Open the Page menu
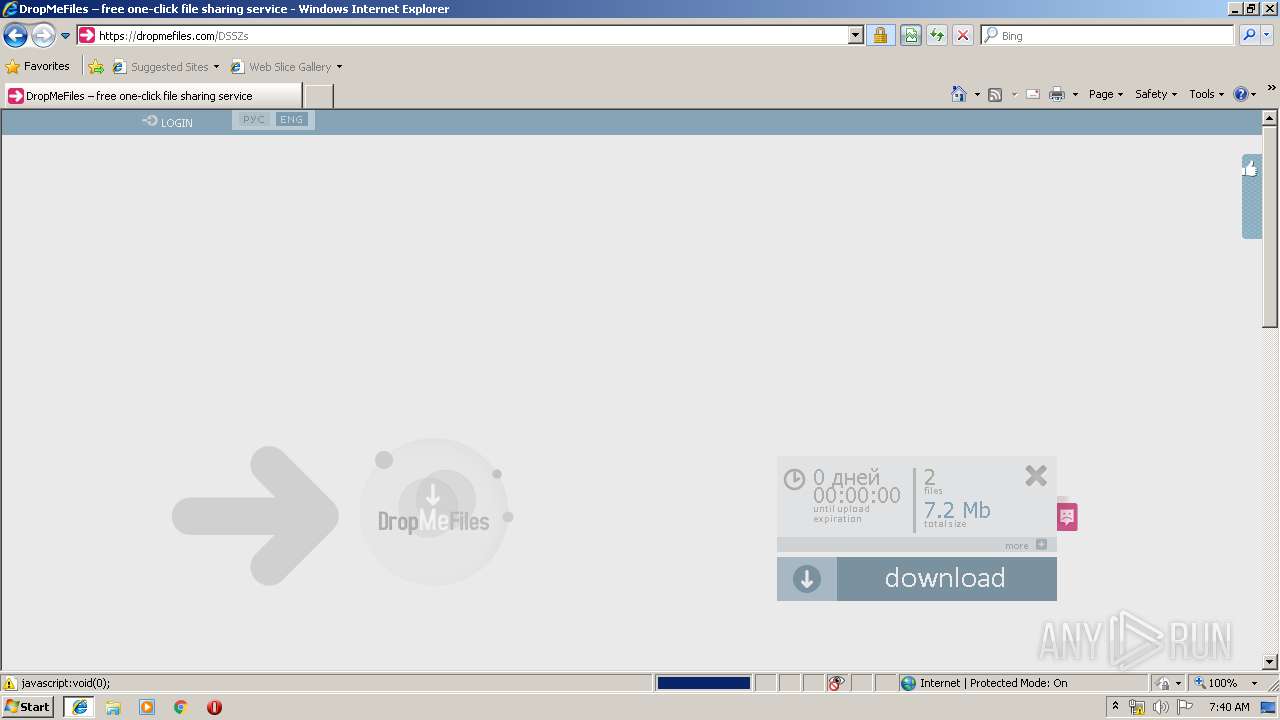Image resolution: width=1280 pixels, height=720 pixels. click(x=1105, y=94)
